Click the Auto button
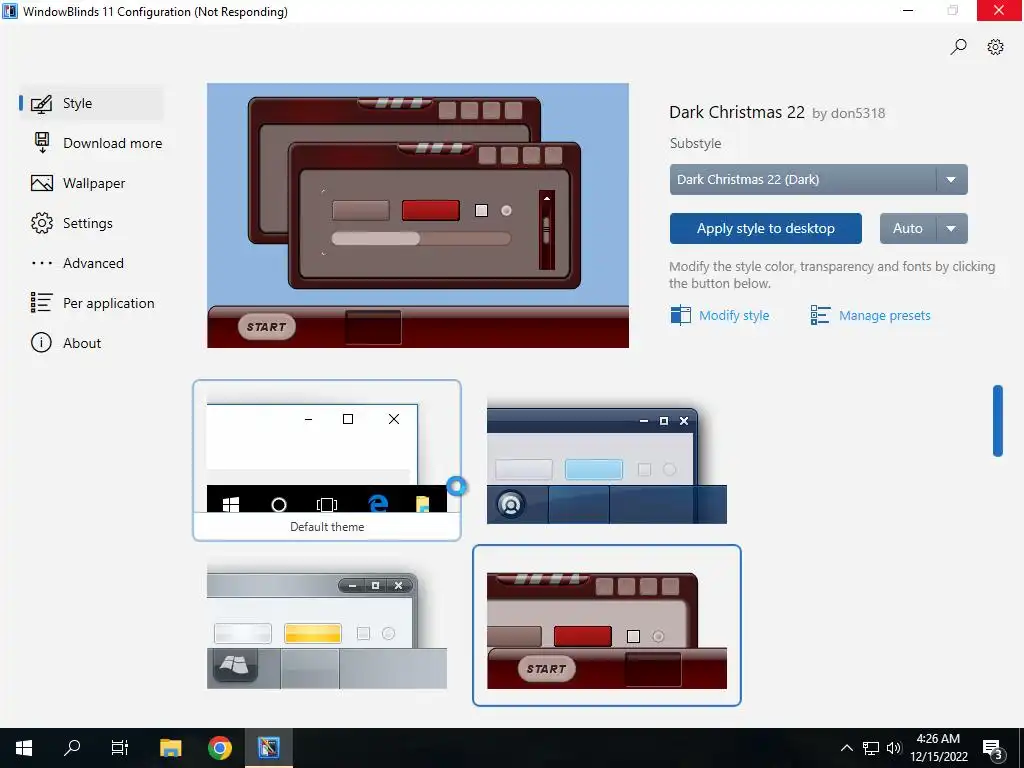Image resolution: width=1024 pixels, height=768 pixels. (908, 229)
